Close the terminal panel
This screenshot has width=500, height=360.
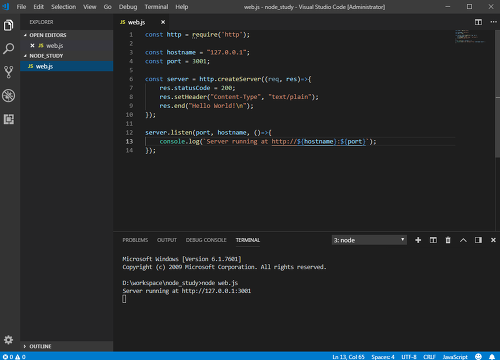[493, 240]
